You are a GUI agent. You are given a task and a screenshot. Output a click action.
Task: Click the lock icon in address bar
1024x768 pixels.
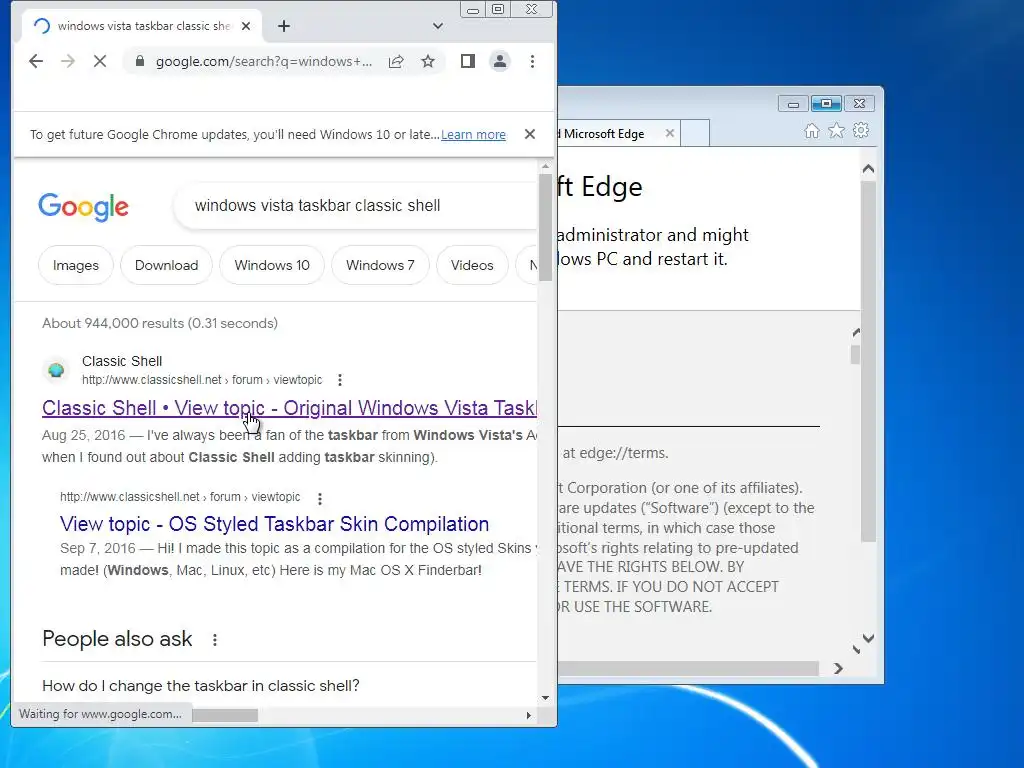(x=139, y=61)
